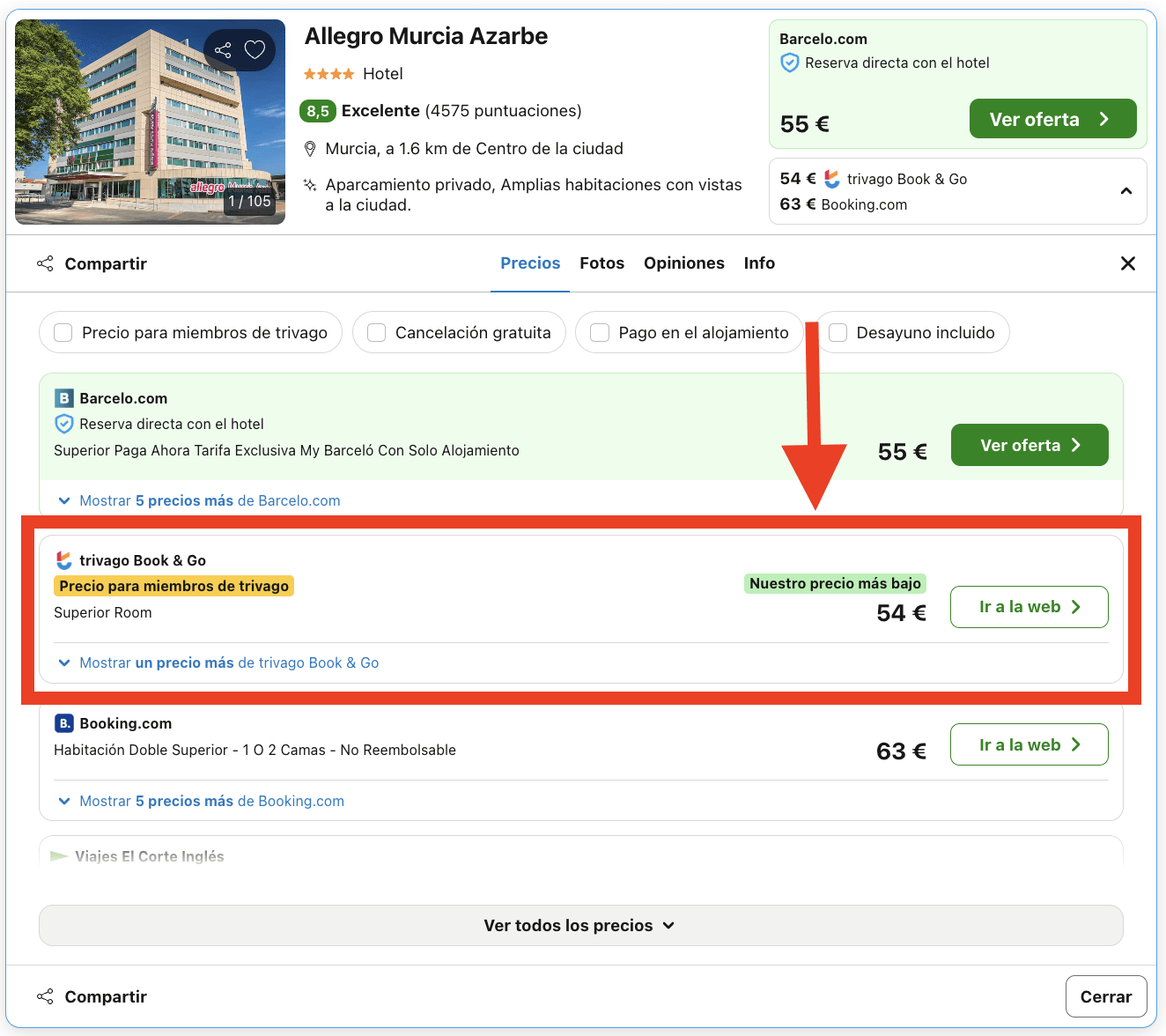
Task: Switch to the Info tab
Action: (x=759, y=263)
